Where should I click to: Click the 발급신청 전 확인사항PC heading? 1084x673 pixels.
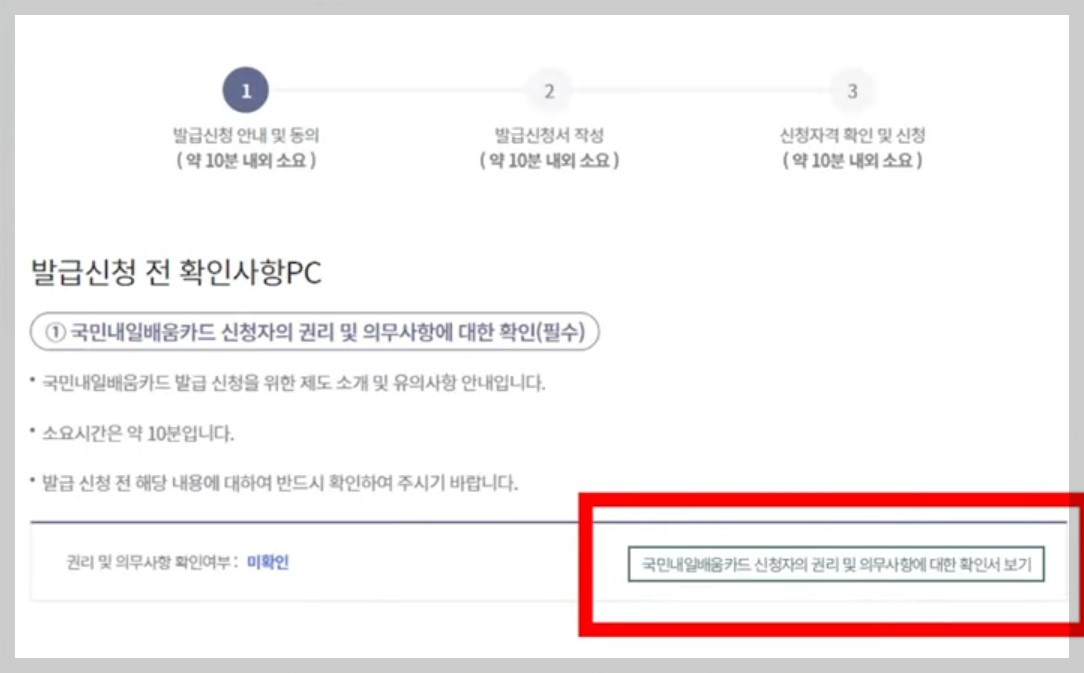(x=176, y=272)
